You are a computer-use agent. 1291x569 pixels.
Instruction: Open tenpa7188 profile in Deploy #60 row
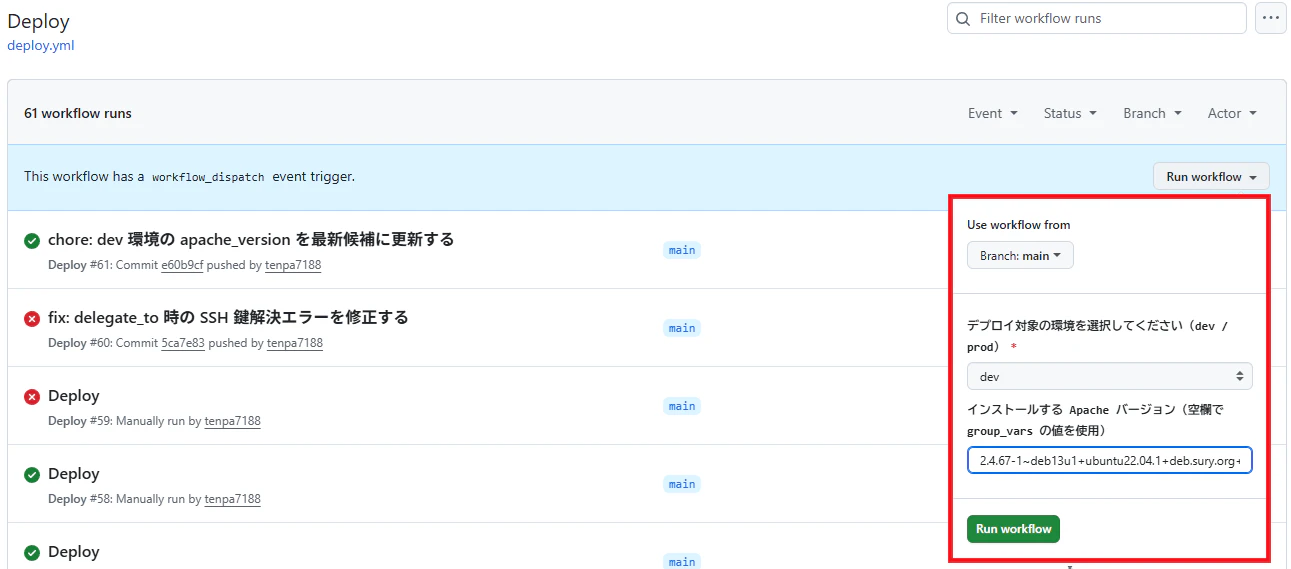tap(294, 343)
